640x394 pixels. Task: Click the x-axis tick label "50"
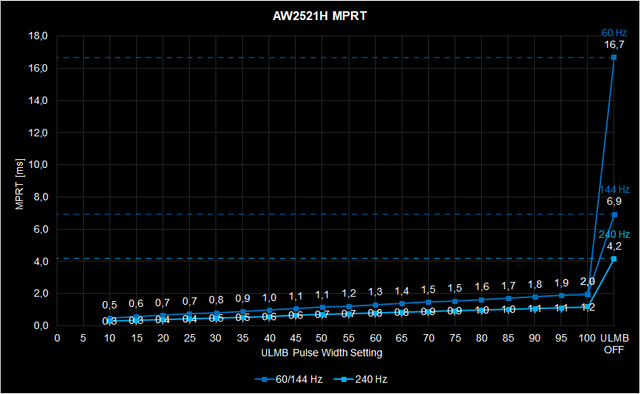click(x=322, y=338)
